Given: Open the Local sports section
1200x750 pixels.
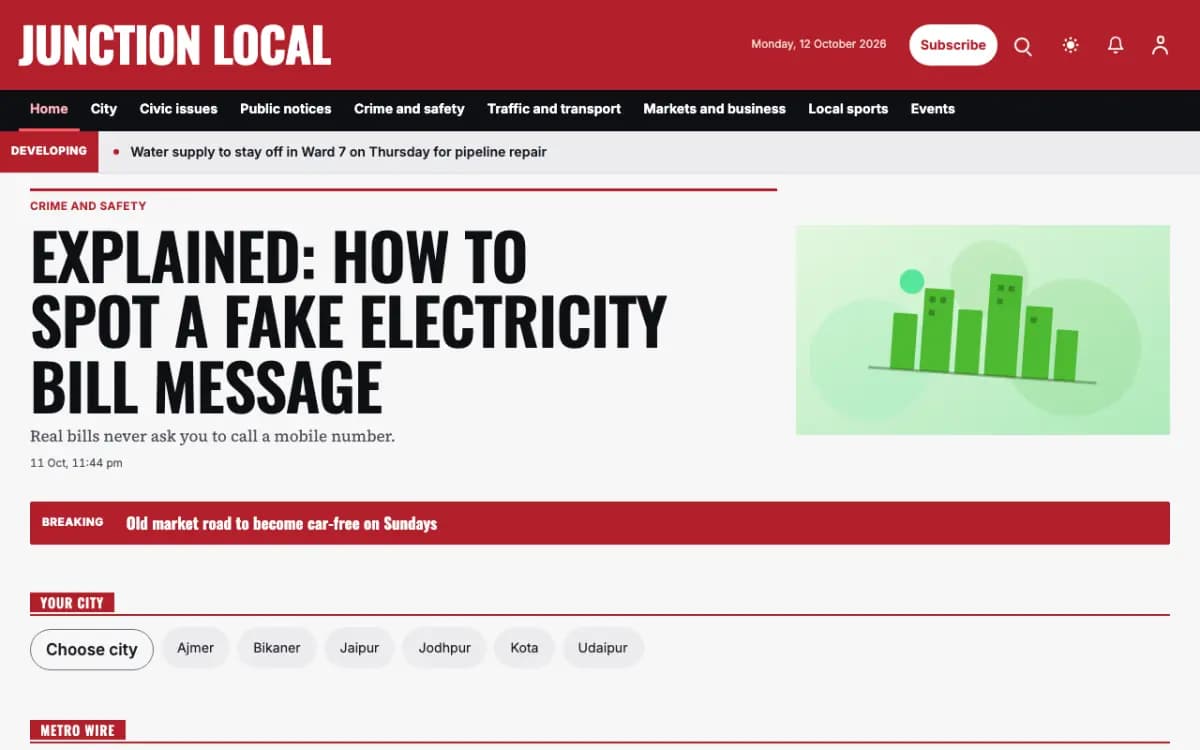Looking at the screenshot, I should point(848,109).
